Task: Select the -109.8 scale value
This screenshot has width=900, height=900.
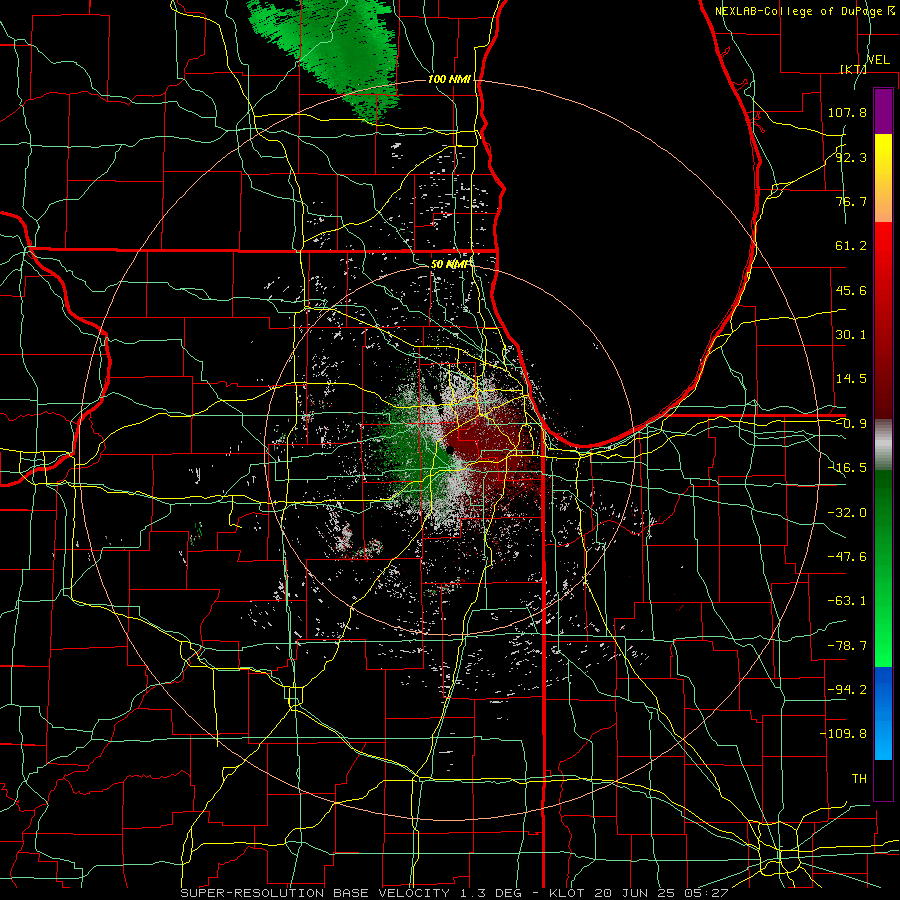Action: tap(843, 734)
